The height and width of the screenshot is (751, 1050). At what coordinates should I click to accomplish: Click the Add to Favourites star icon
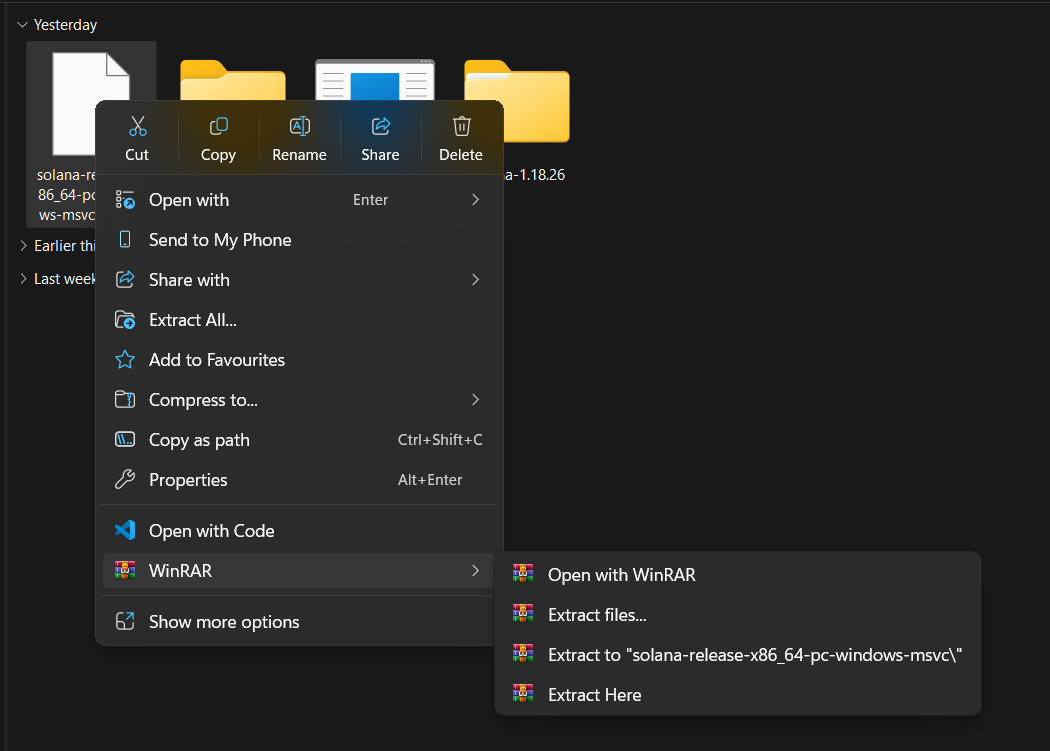tap(125, 360)
